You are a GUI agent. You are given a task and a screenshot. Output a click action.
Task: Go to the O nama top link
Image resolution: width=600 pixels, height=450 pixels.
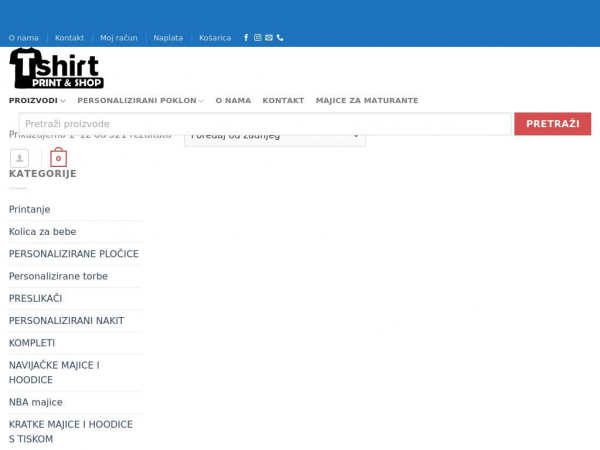tap(24, 38)
